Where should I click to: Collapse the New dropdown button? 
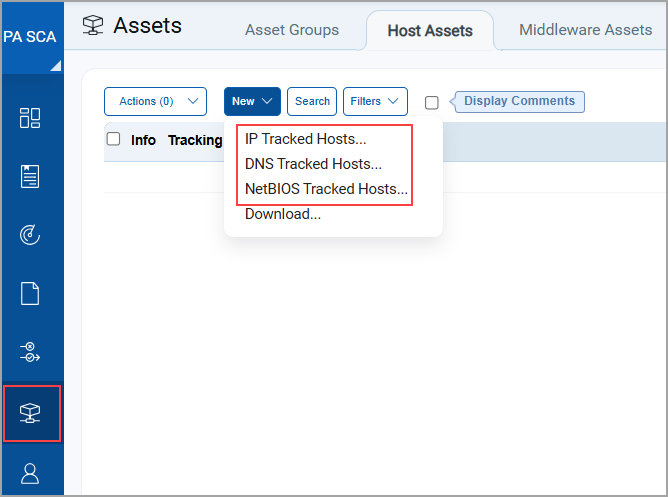252,101
